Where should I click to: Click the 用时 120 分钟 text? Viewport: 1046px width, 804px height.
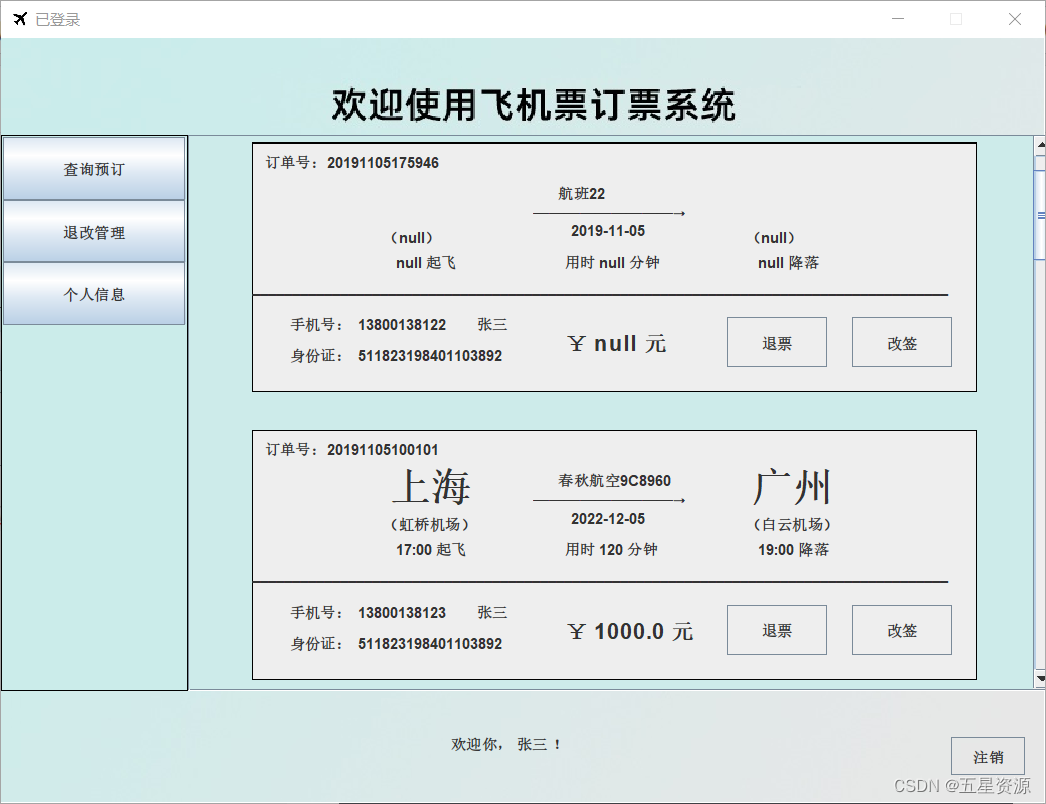612,549
